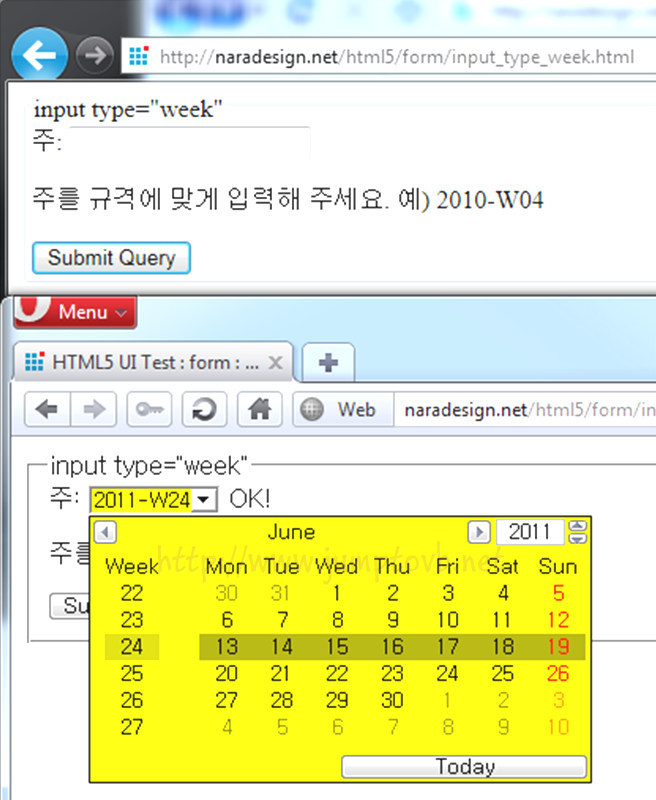Screen dimensions: 656x800
Task: Click Opera password wand key icon
Action: tap(149, 409)
